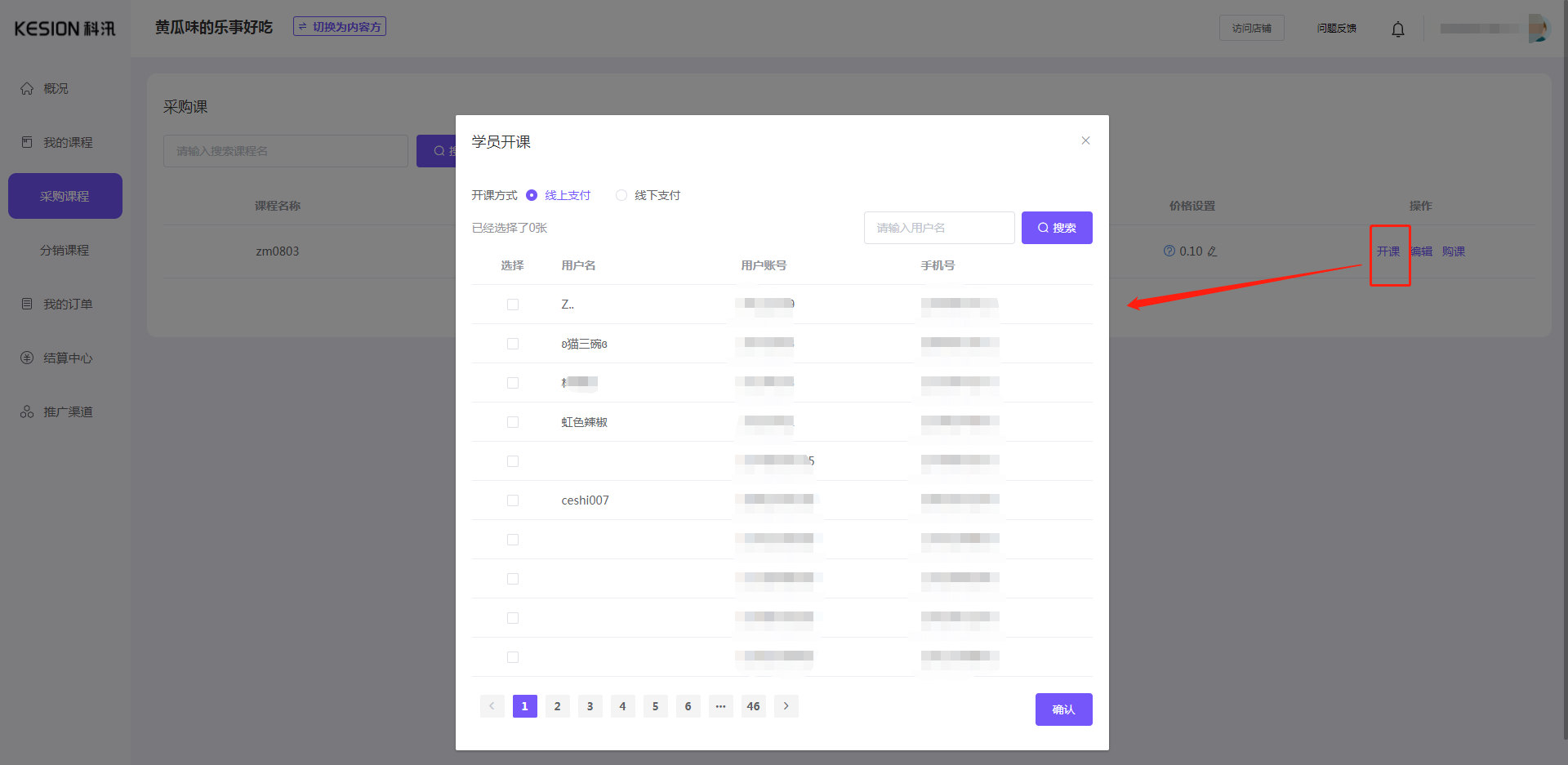Click the pencil icon beside price 0.10

tap(1211, 251)
